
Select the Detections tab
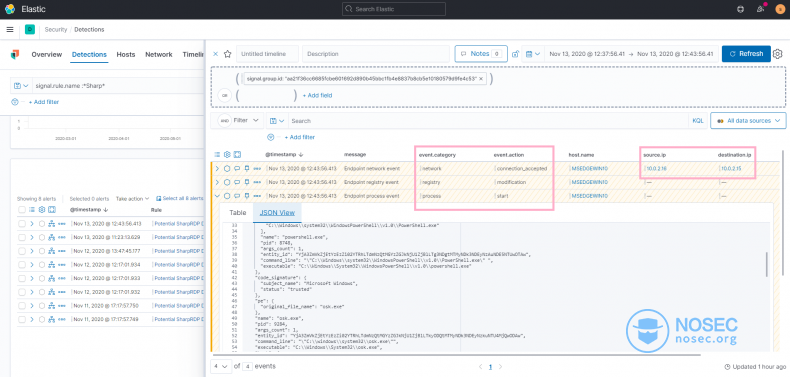pos(89,54)
